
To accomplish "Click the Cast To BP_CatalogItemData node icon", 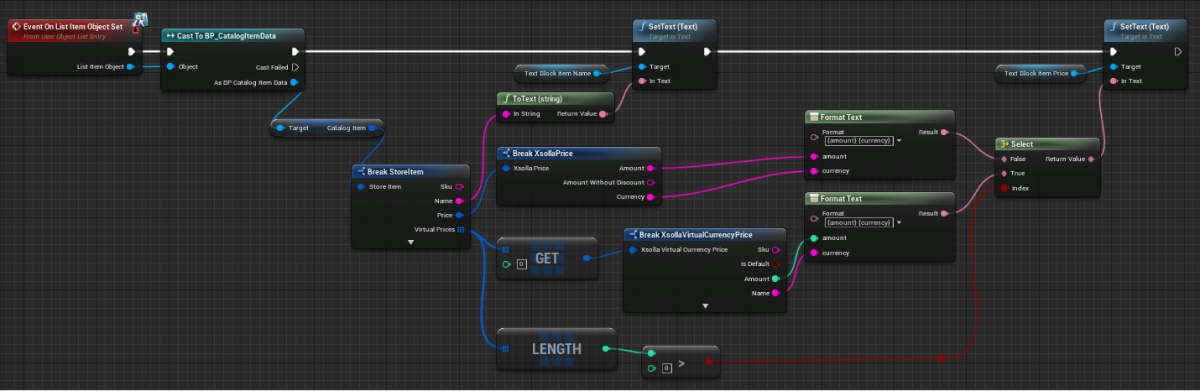I will [171, 35].
